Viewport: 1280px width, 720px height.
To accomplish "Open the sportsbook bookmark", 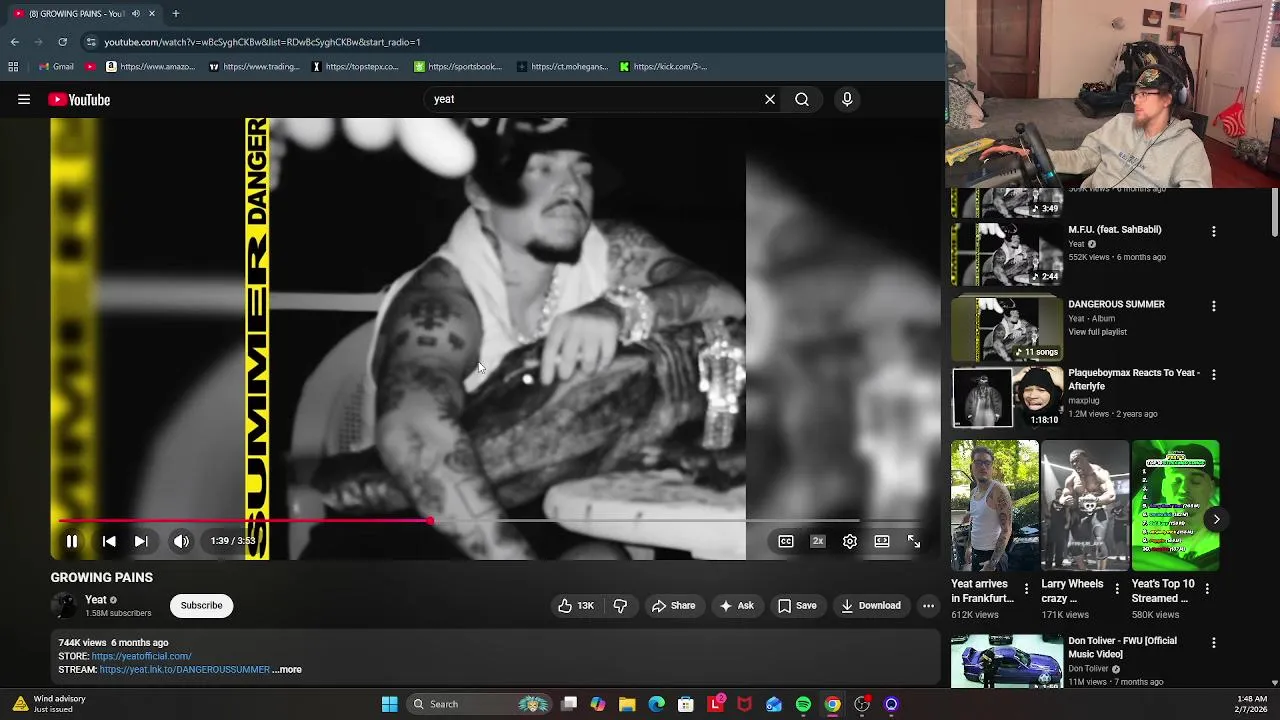I will point(458,67).
